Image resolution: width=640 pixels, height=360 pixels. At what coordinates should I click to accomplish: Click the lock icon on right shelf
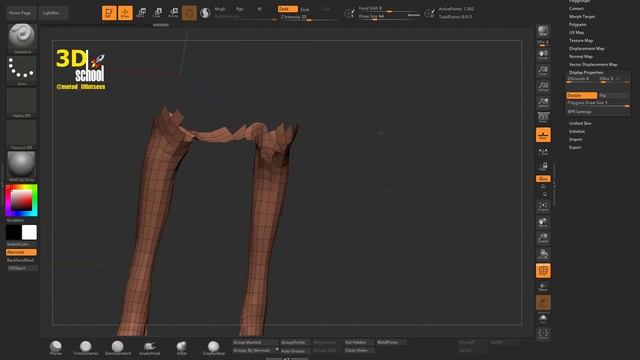[x=543, y=167]
